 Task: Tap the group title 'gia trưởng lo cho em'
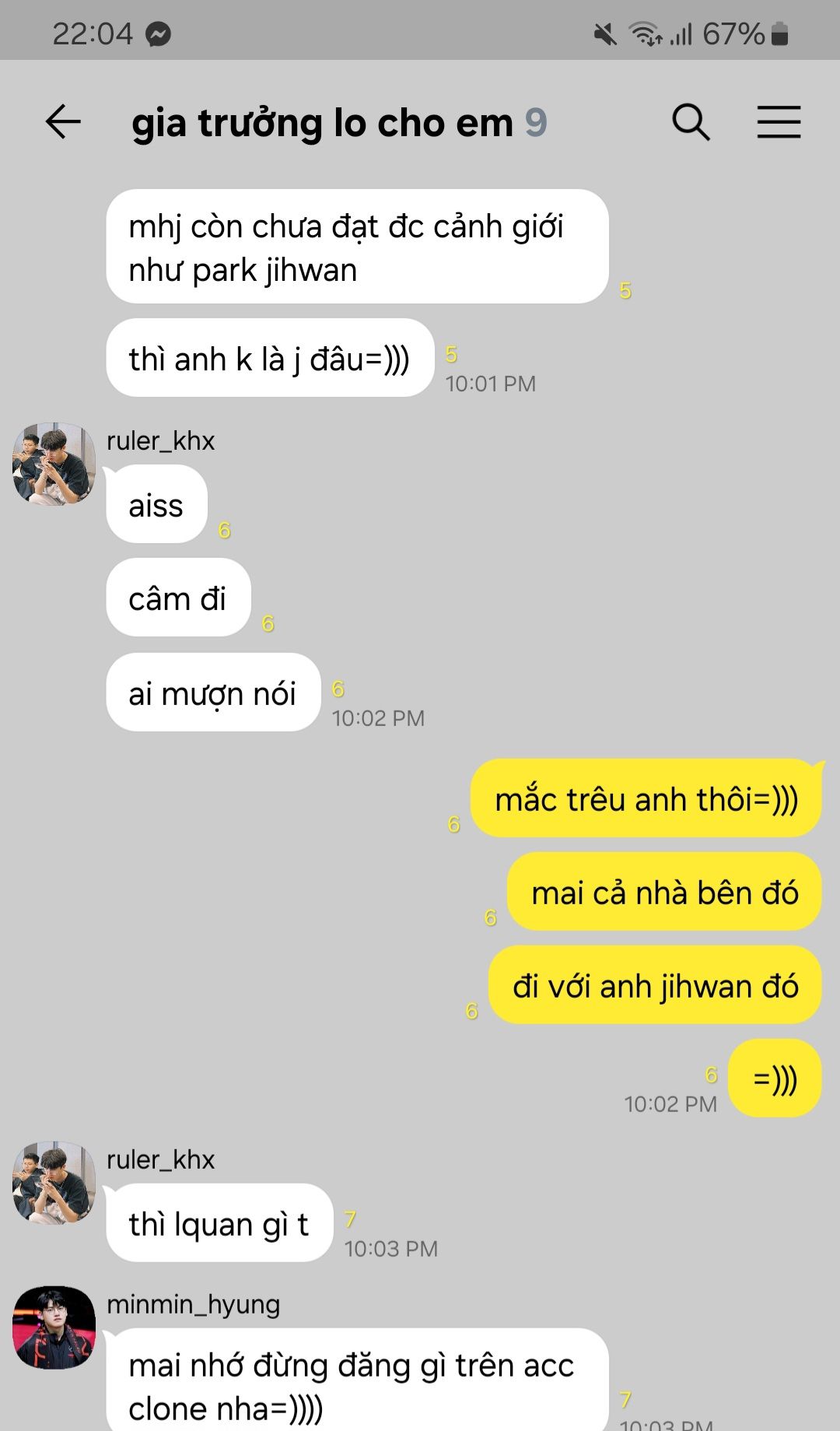coord(322,123)
